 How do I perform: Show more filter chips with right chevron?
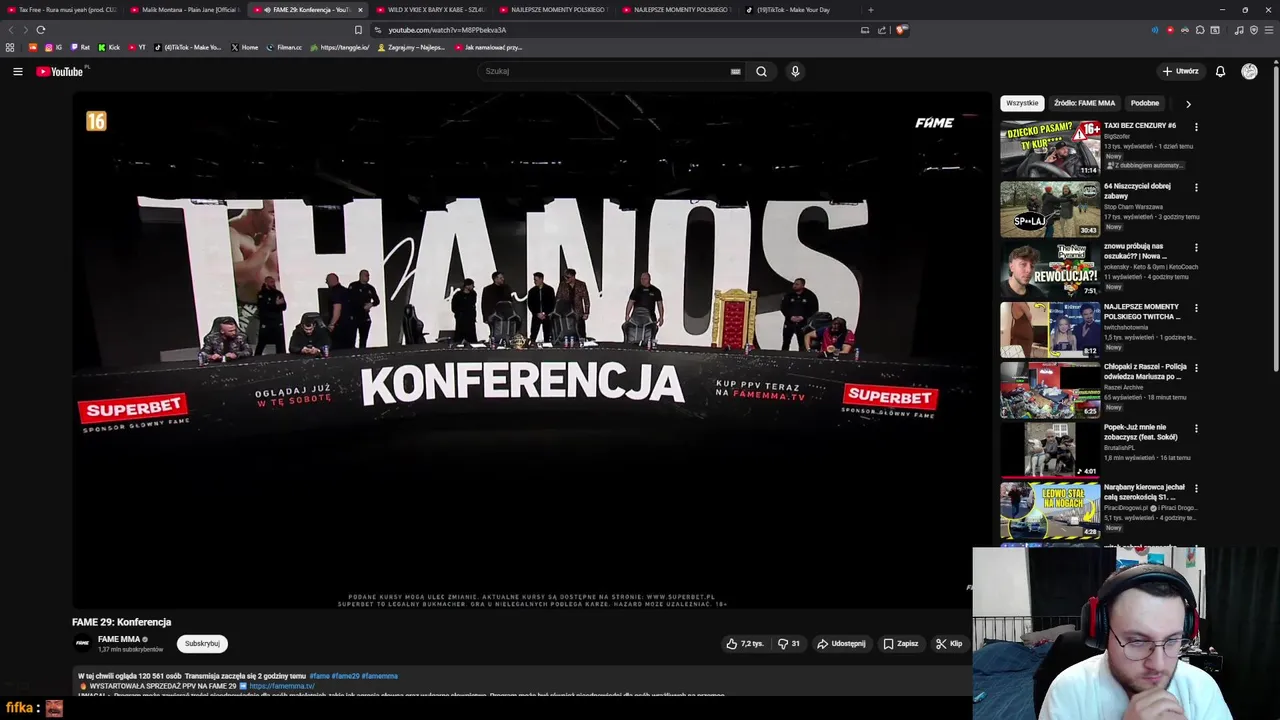coord(1188,103)
